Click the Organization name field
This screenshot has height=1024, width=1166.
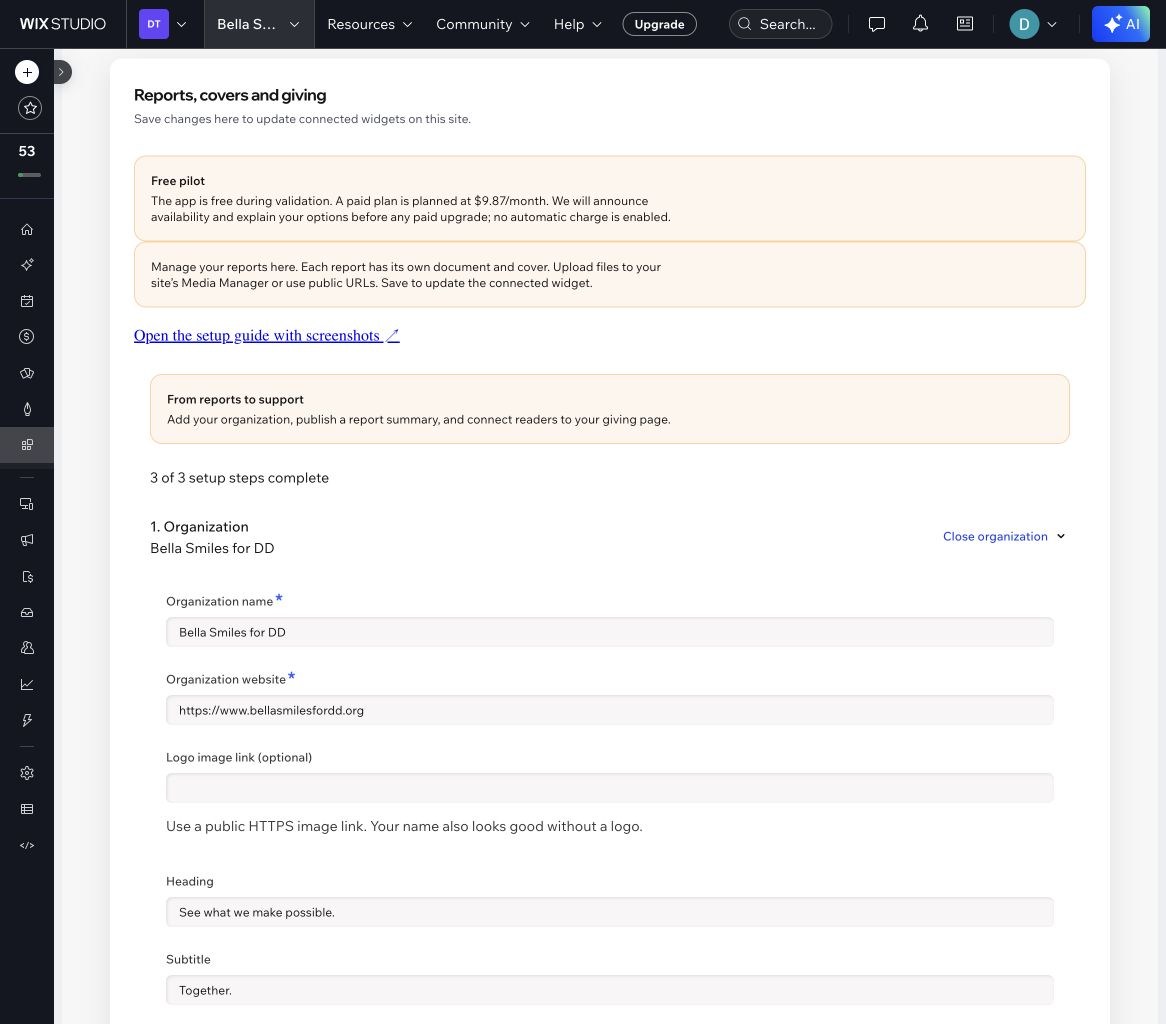click(x=609, y=632)
